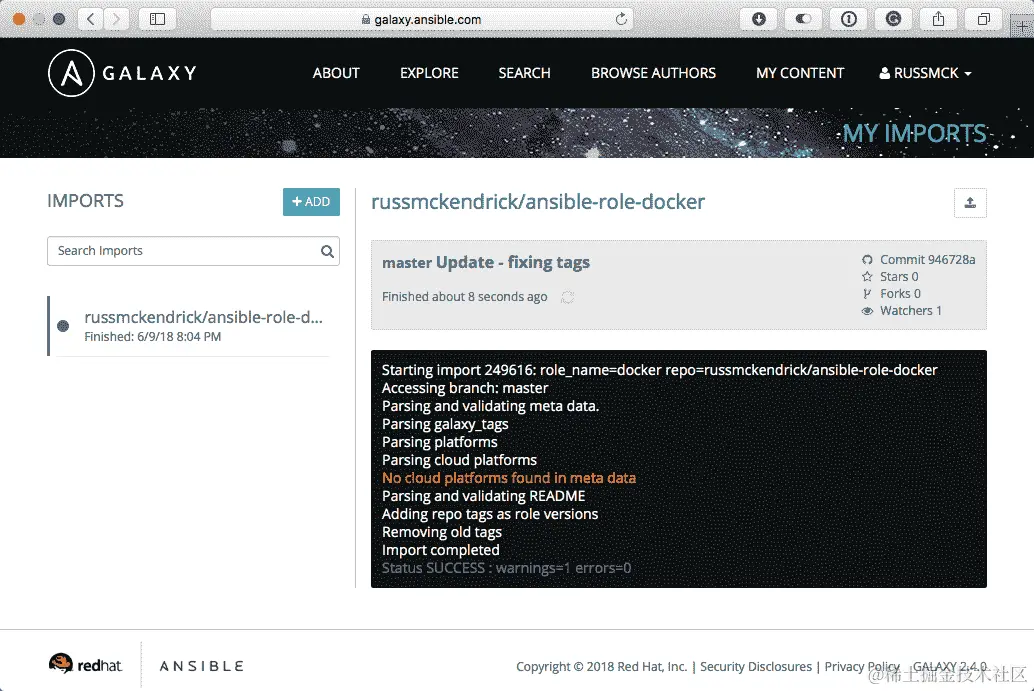Click the status dot of ansible-role-docker import

click(x=63, y=326)
